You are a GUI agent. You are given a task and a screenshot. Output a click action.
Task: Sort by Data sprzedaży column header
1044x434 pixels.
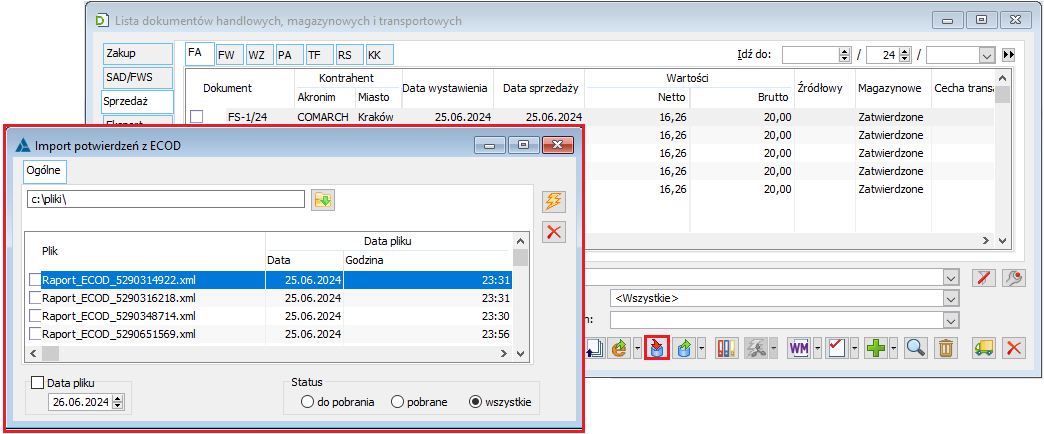click(x=539, y=88)
